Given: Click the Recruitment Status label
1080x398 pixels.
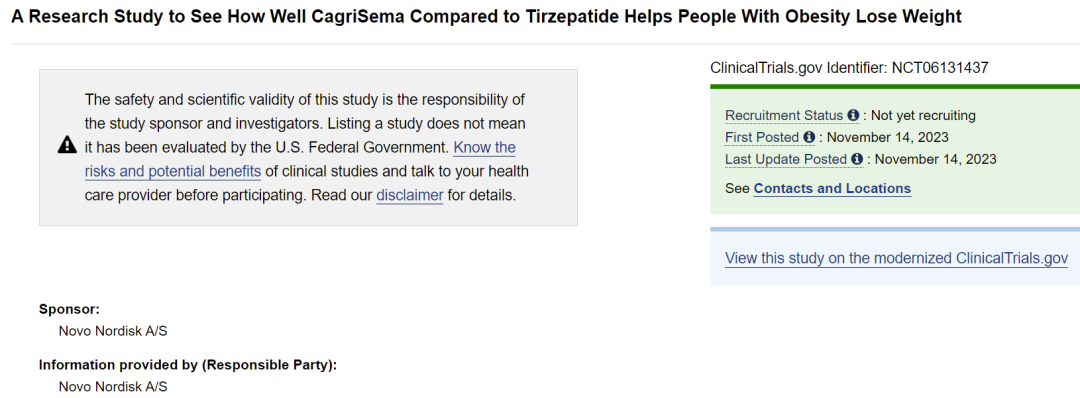Looking at the screenshot, I should point(784,115).
